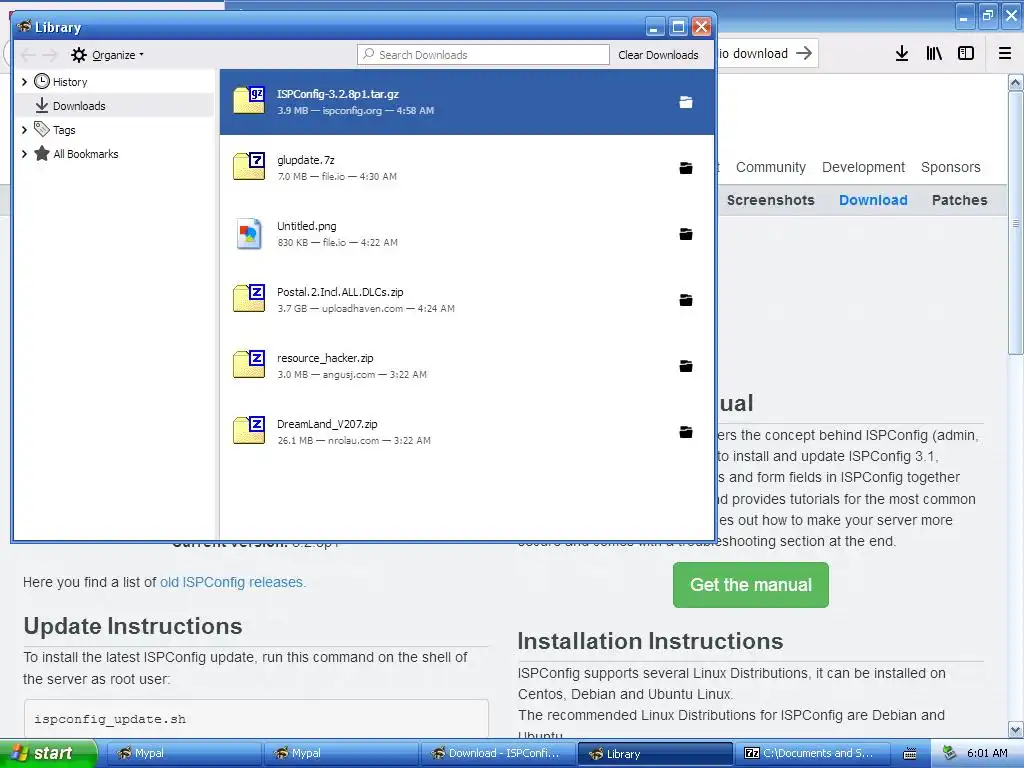Screen dimensions: 1024x768
Task: Switch to the Patches tab on website
Action: tap(959, 200)
